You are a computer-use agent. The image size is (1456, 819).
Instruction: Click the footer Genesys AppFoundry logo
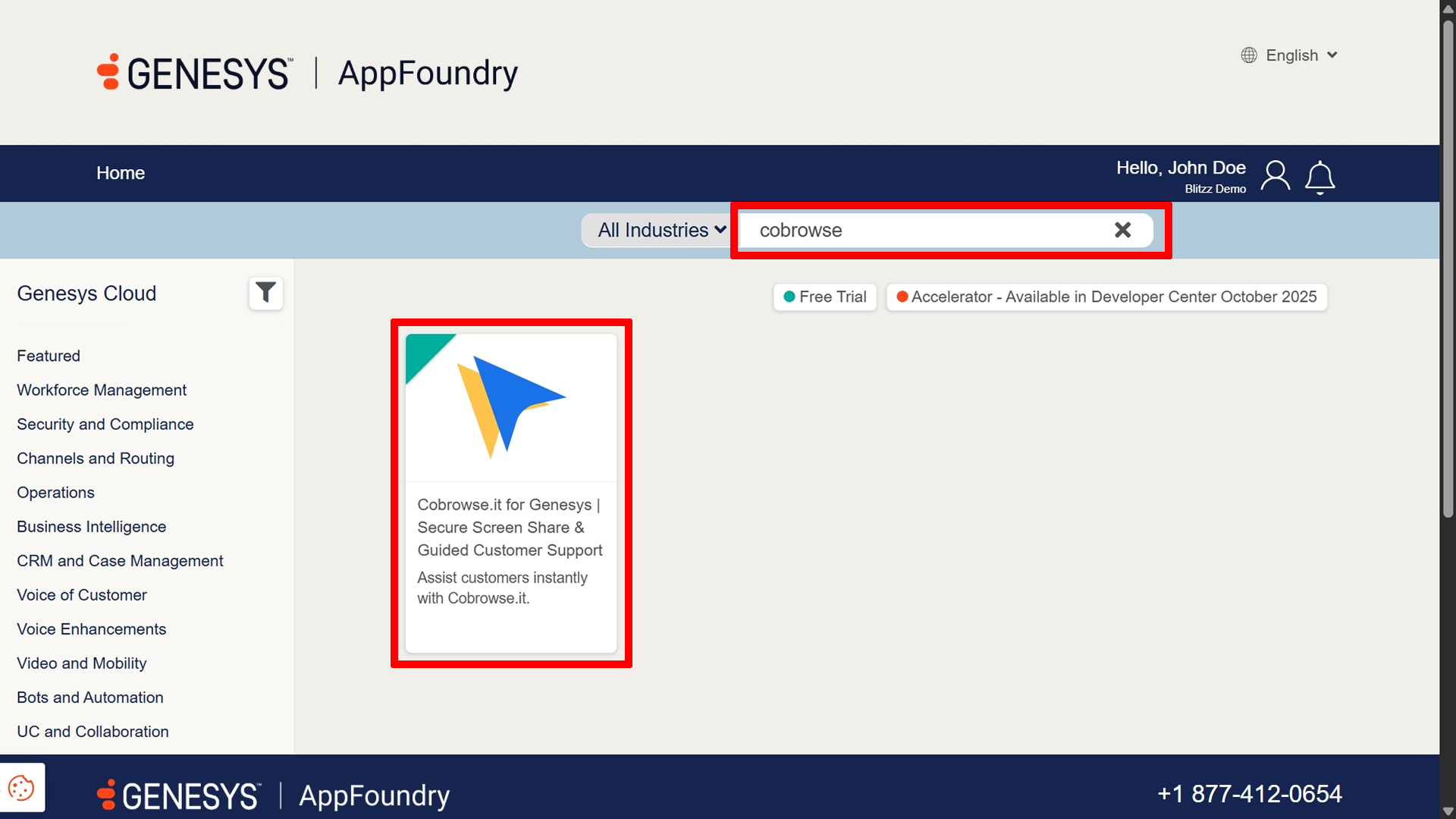(x=273, y=795)
